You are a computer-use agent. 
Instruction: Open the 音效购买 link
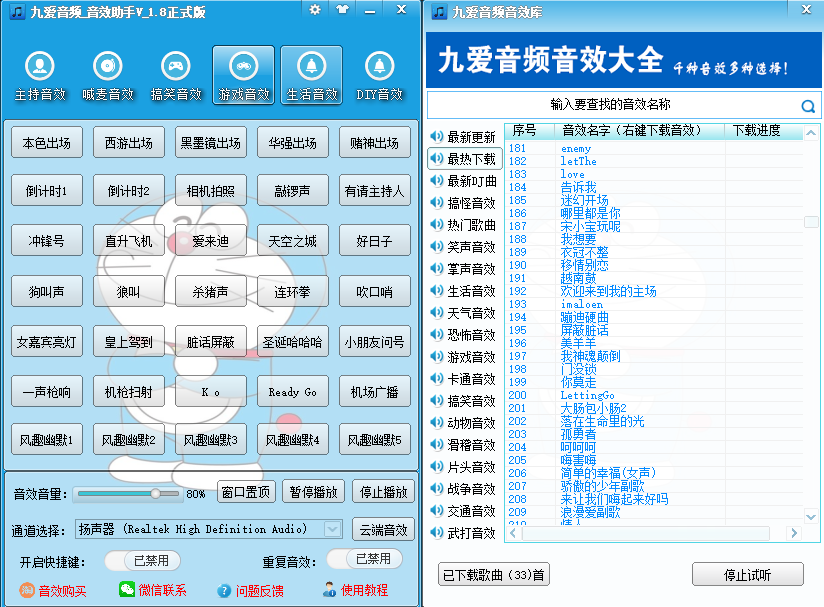coord(62,591)
